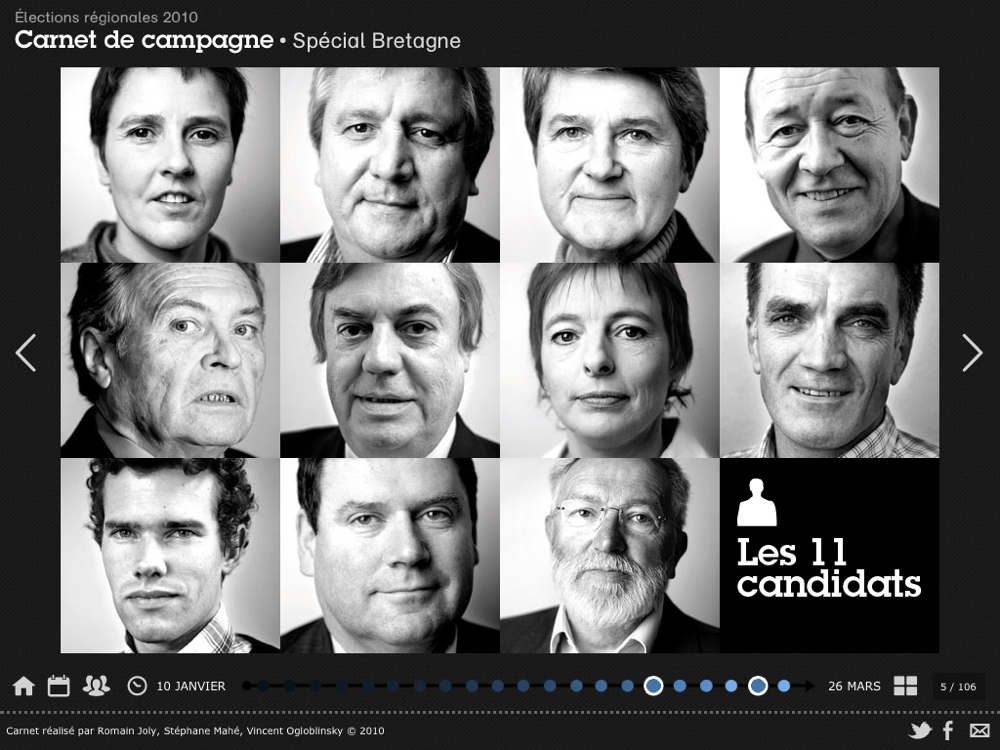Image resolution: width=1000 pixels, height=750 pixels.
Task: Share on Facebook icon
Action: (x=948, y=731)
